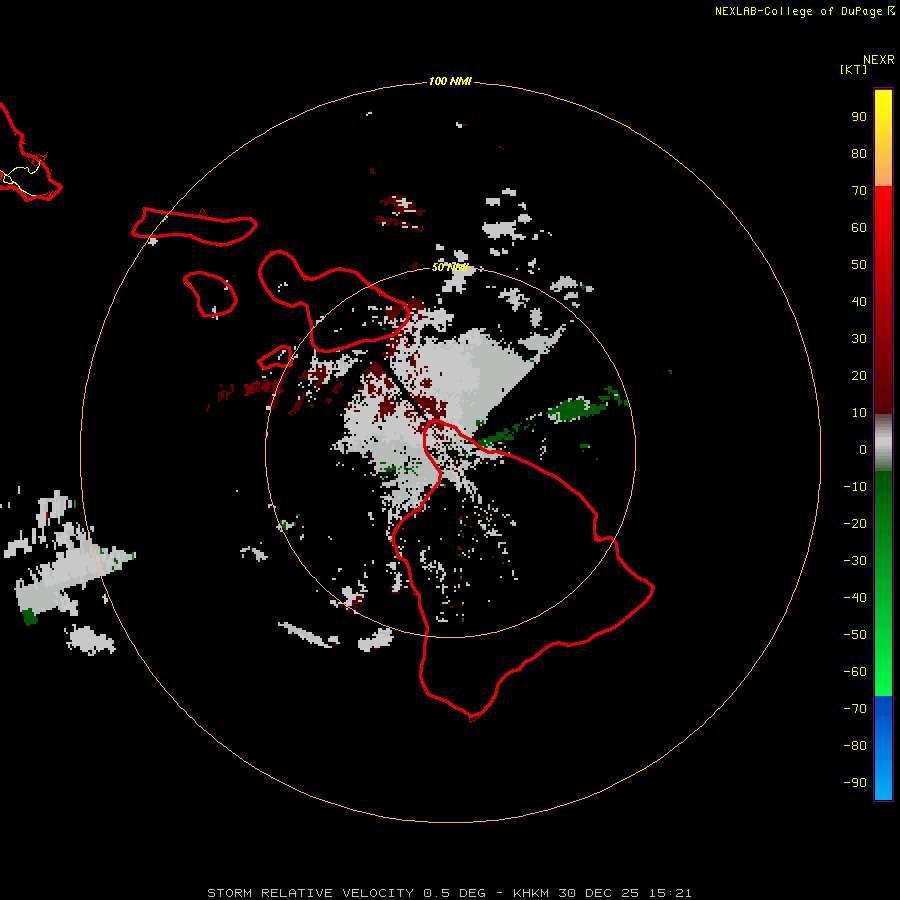The width and height of the screenshot is (900, 900).
Task: Click the NEXR label above the color scale
Action: tap(879, 60)
